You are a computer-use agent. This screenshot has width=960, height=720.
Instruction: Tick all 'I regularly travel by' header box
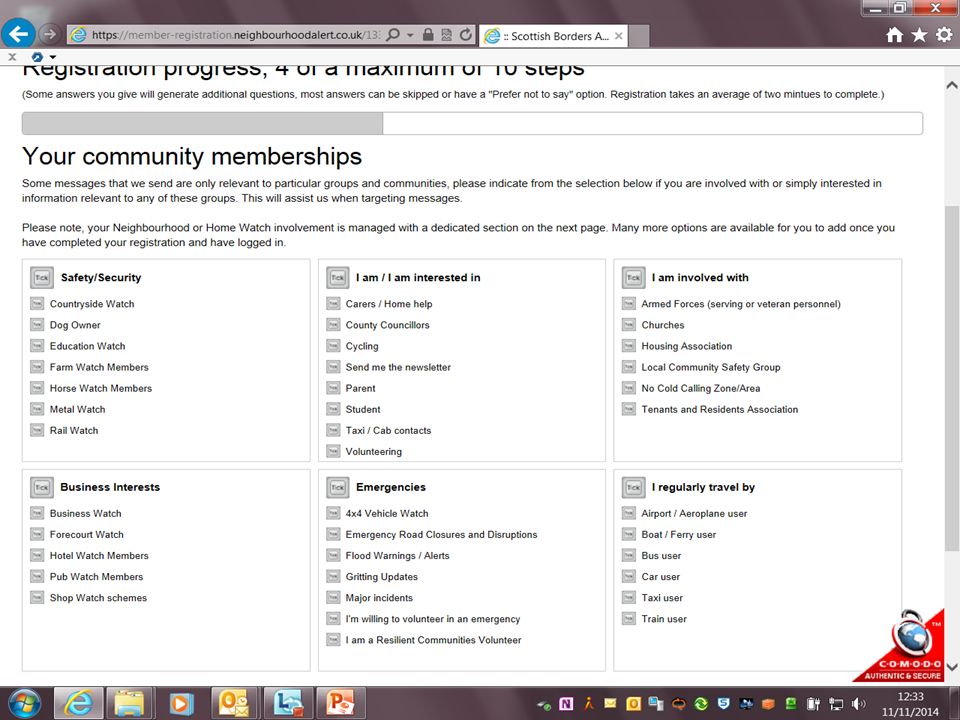[x=634, y=487]
